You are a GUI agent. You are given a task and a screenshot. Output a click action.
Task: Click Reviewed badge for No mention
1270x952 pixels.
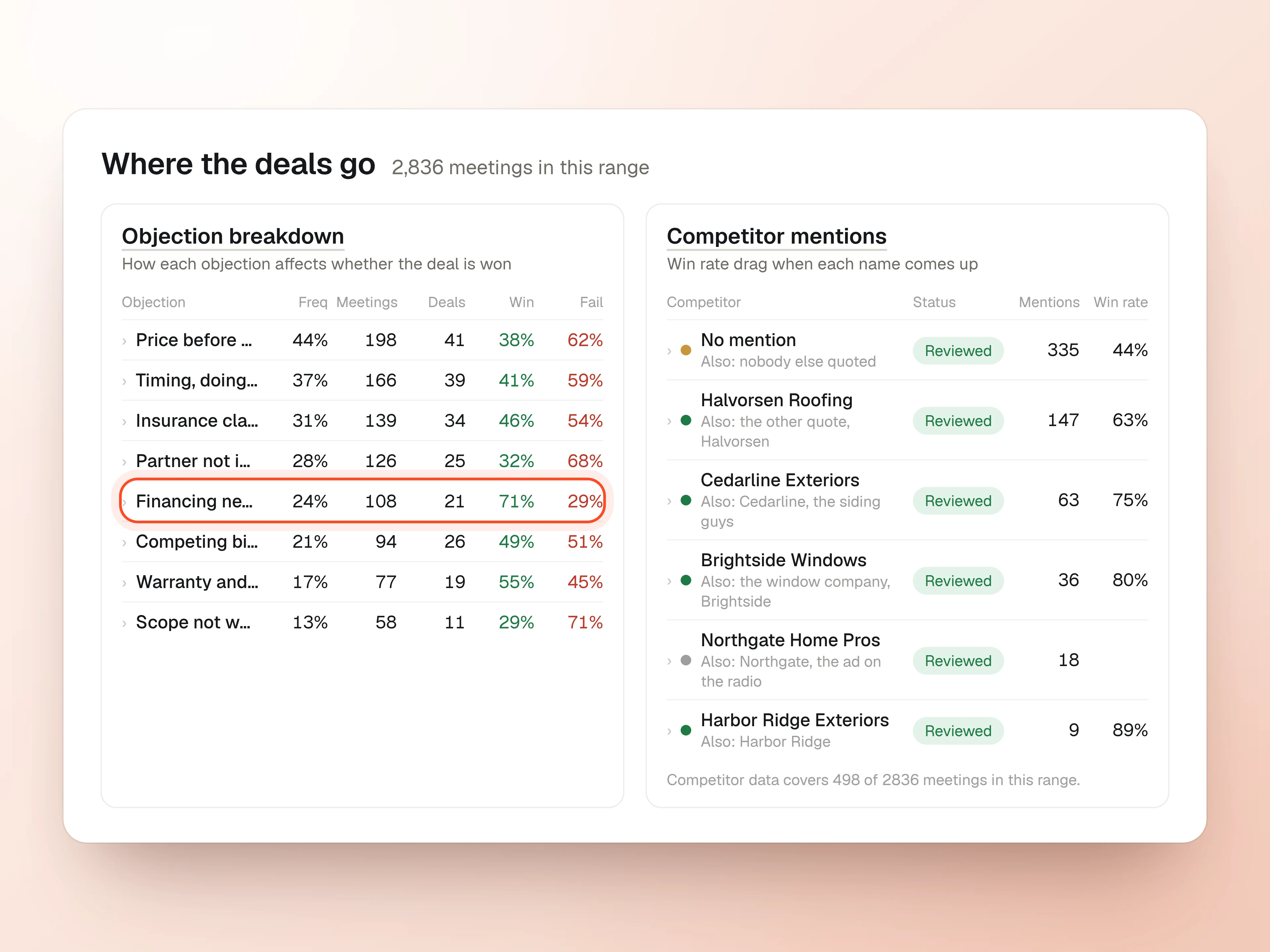pyautogui.click(x=958, y=351)
